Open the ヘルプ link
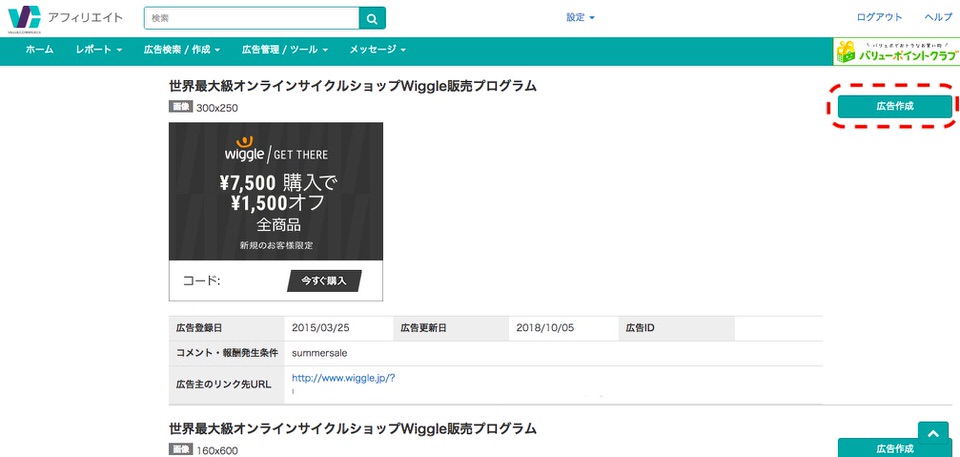Screen dimensions: 960x457 pos(938,17)
